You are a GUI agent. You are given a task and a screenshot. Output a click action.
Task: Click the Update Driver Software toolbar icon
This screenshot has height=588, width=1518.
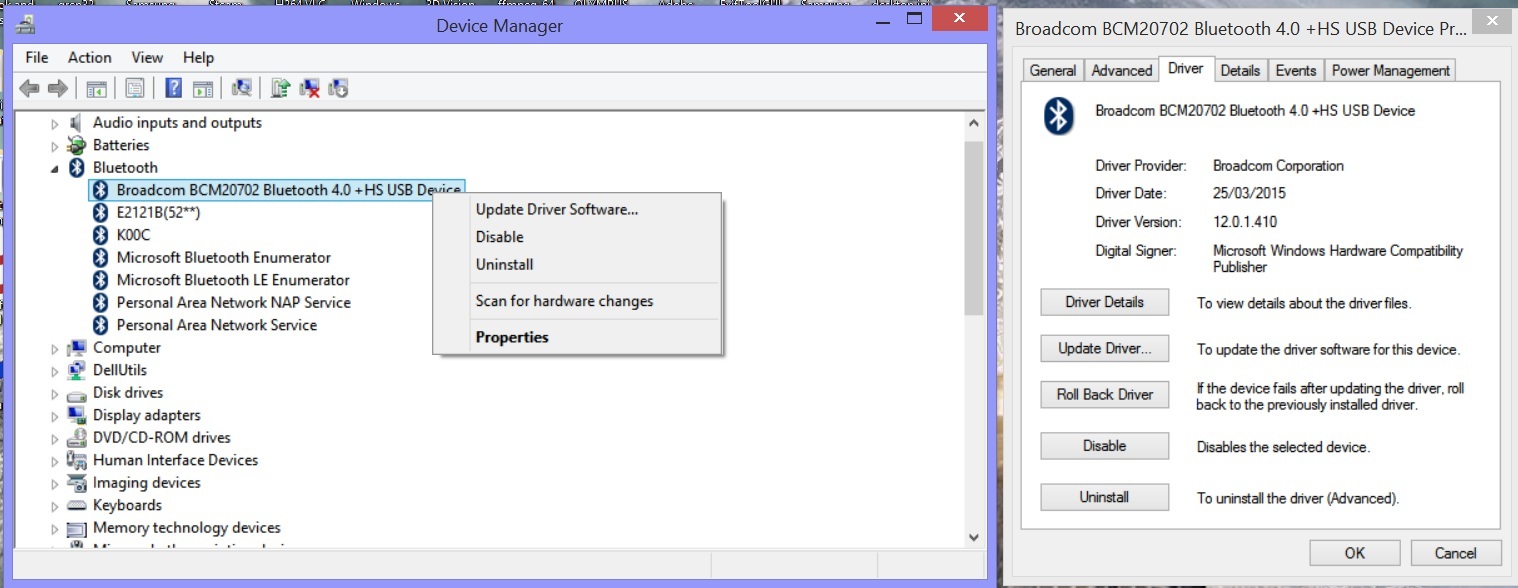[281, 88]
